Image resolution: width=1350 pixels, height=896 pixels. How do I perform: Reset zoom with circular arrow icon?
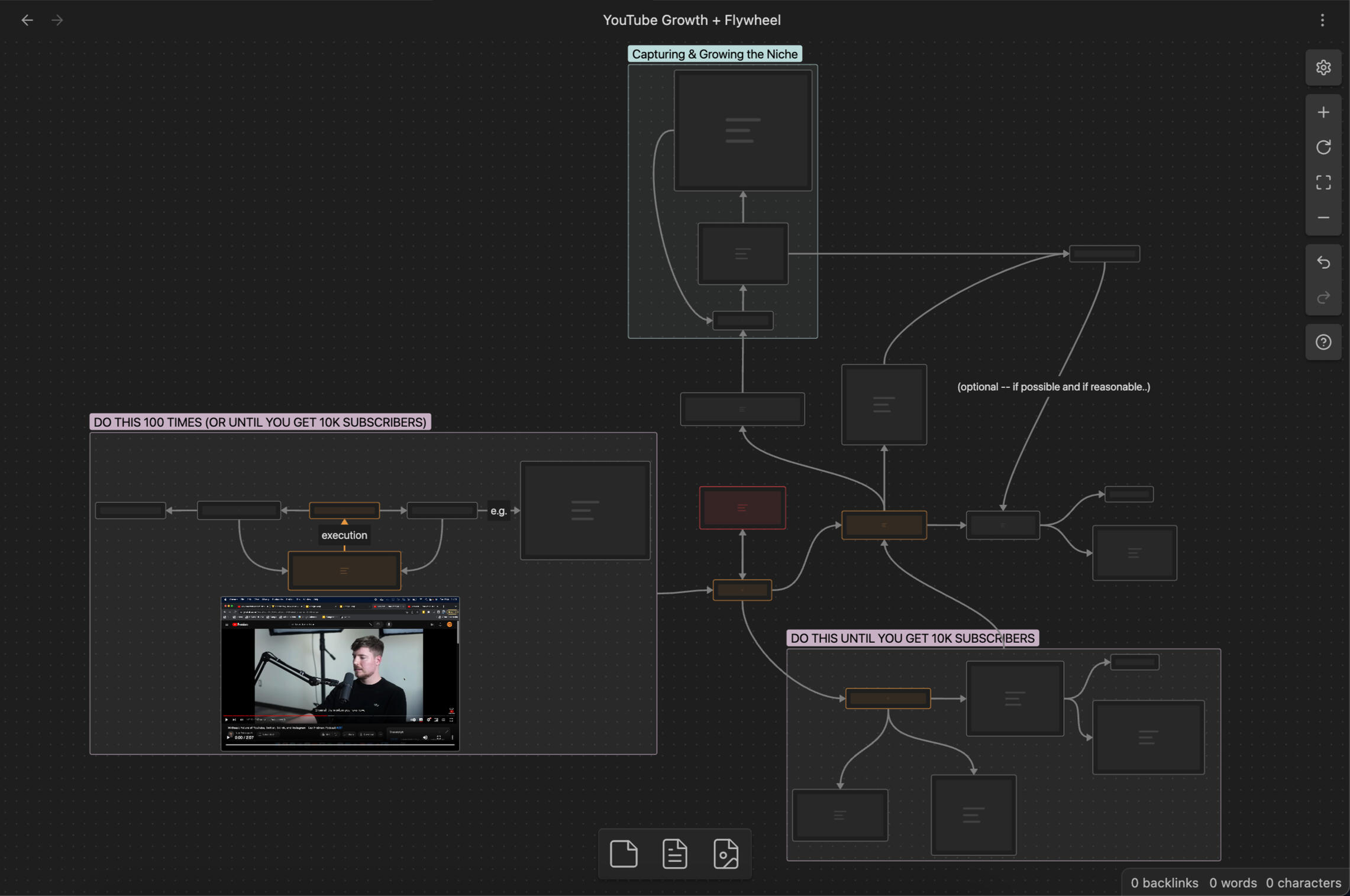(1323, 147)
